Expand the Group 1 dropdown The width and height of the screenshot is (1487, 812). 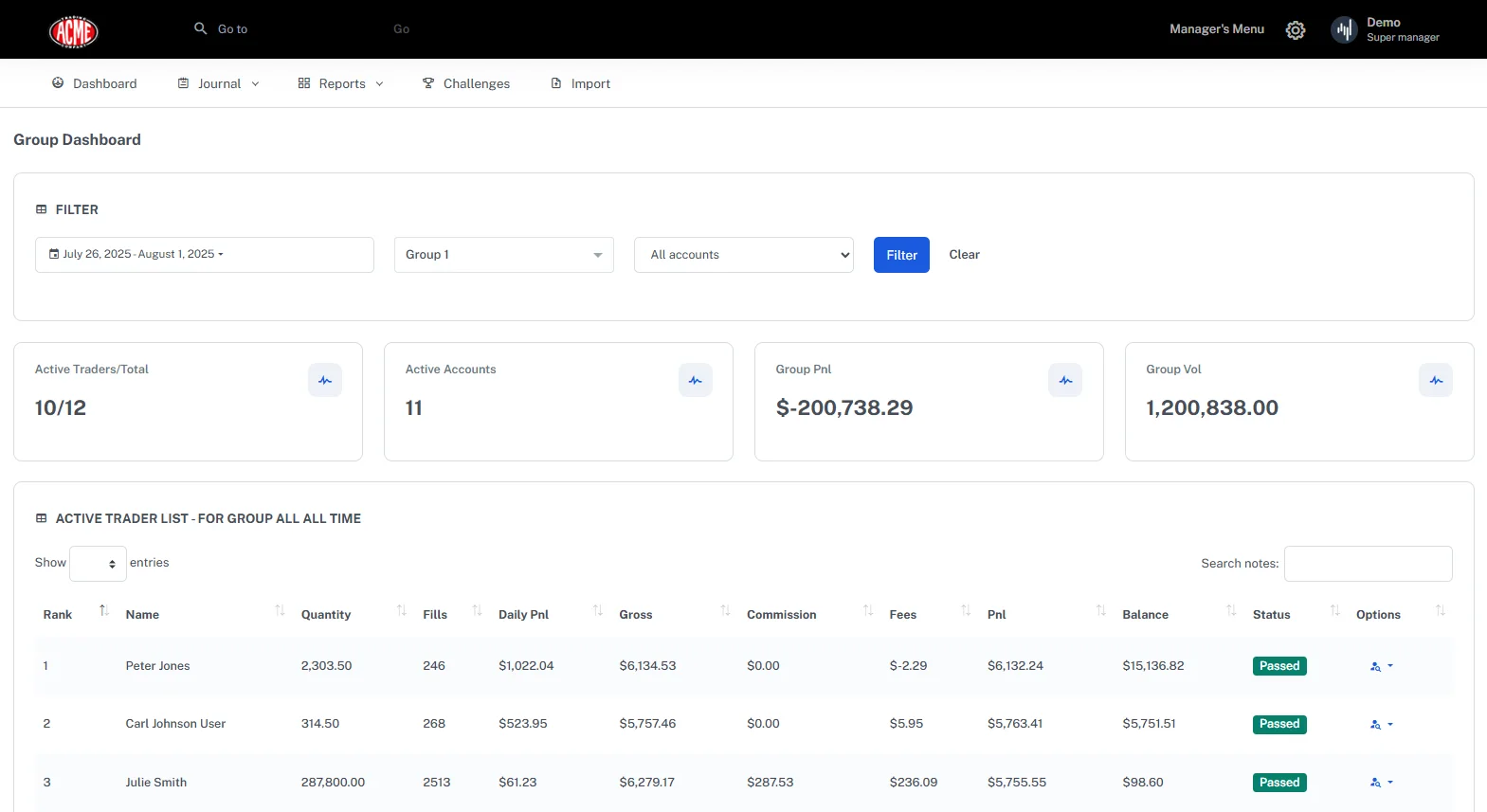[503, 255]
